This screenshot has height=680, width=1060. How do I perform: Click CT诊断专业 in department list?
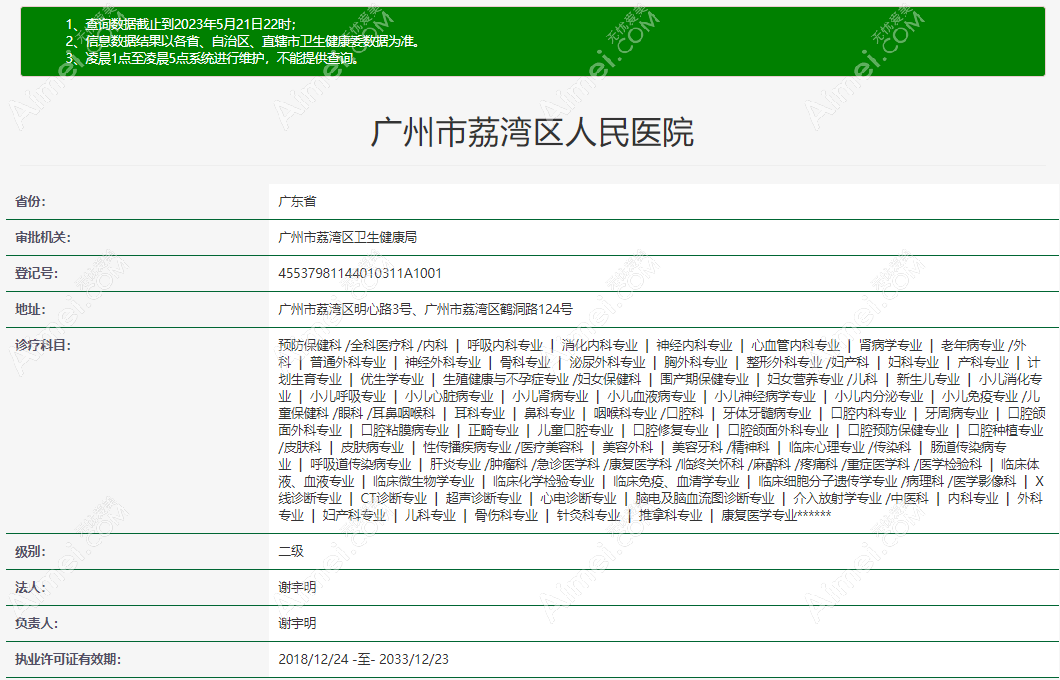(393, 498)
